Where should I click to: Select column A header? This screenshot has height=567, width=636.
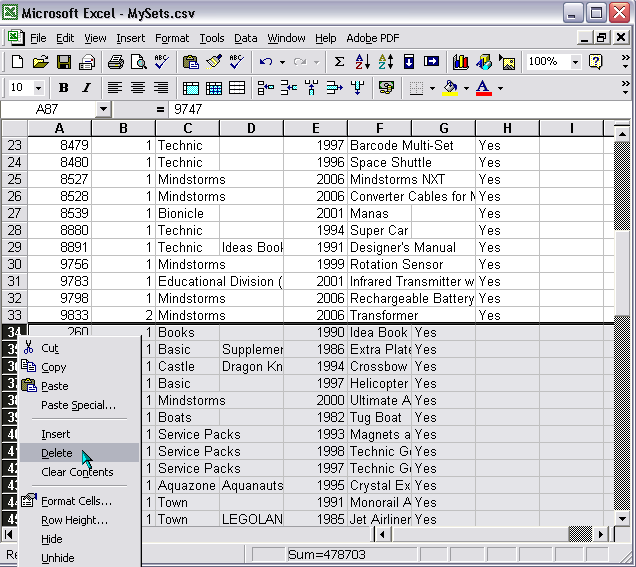click(x=60, y=128)
